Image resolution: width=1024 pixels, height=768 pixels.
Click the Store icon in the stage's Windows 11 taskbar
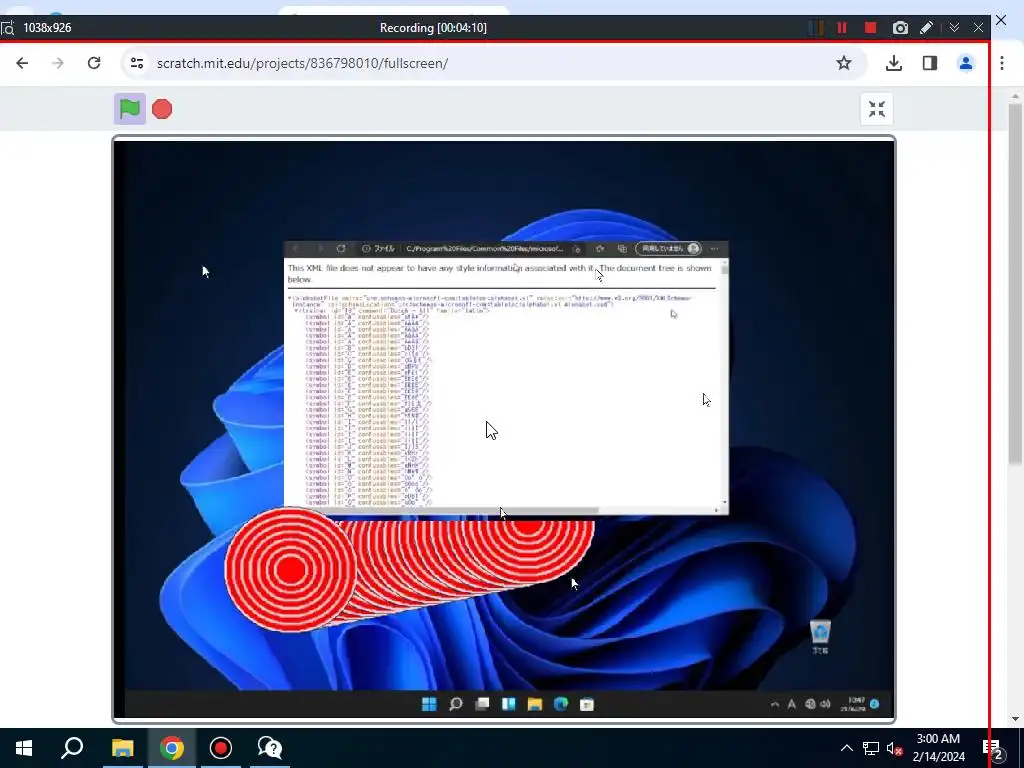(587, 704)
